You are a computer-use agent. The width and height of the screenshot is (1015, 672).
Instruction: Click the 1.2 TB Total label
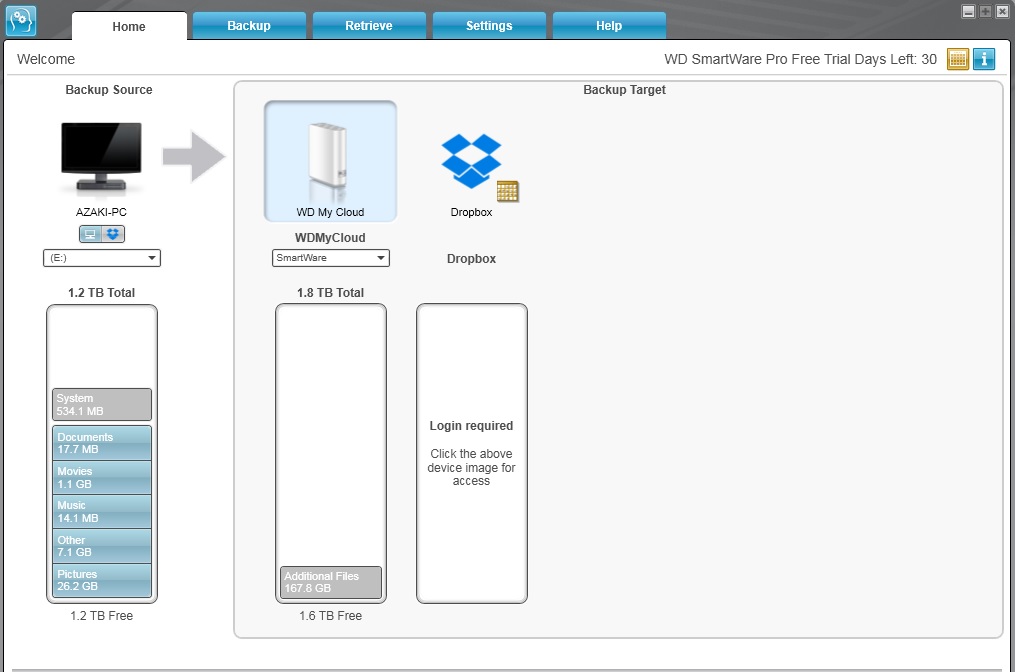[x=102, y=293]
